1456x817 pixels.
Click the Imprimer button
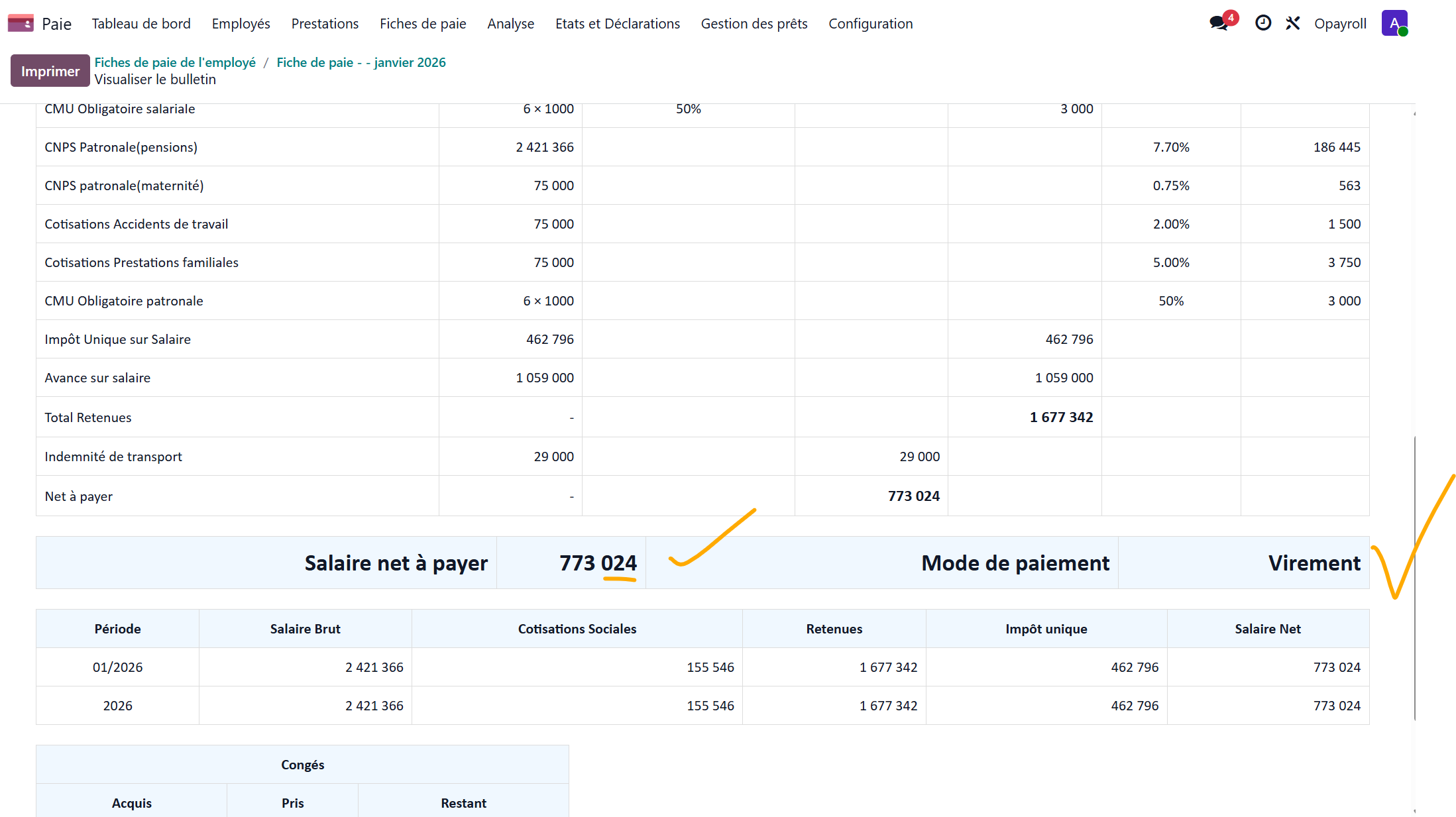click(x=50, y=71)
